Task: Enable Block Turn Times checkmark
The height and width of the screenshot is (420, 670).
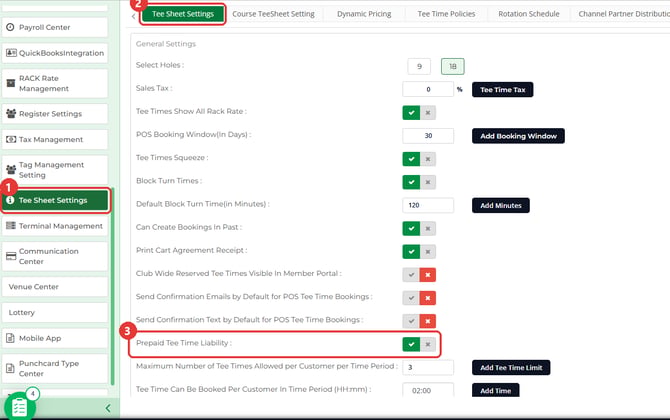Action: pyautogui.click(x=411, y=182)
